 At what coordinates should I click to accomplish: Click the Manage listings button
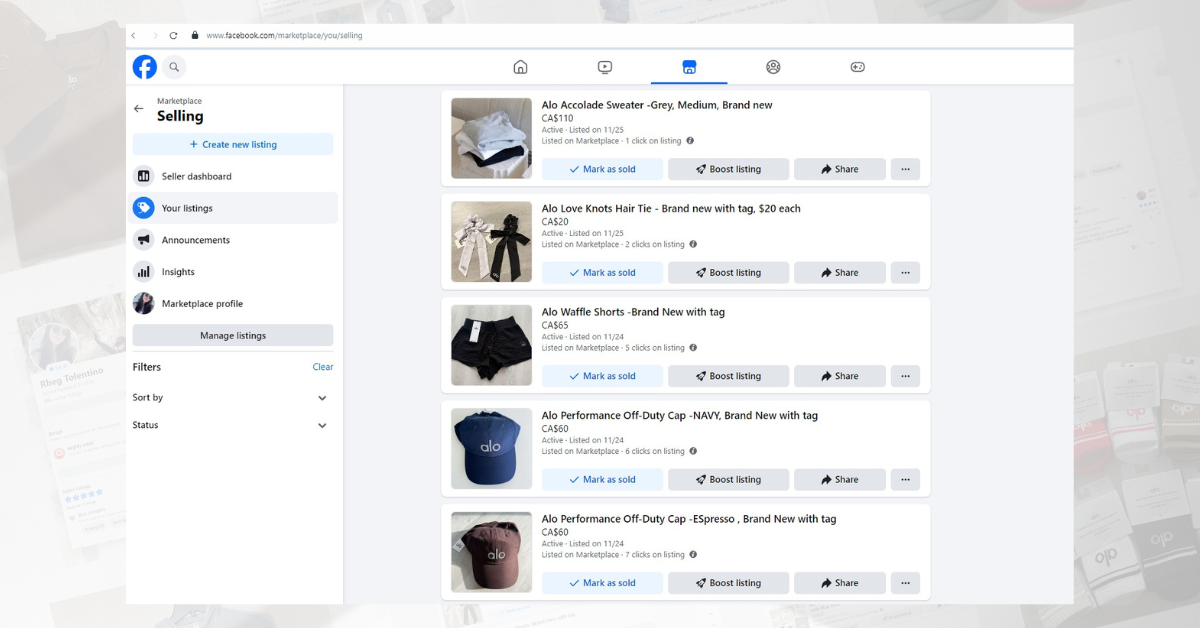(x=233, y=335)
